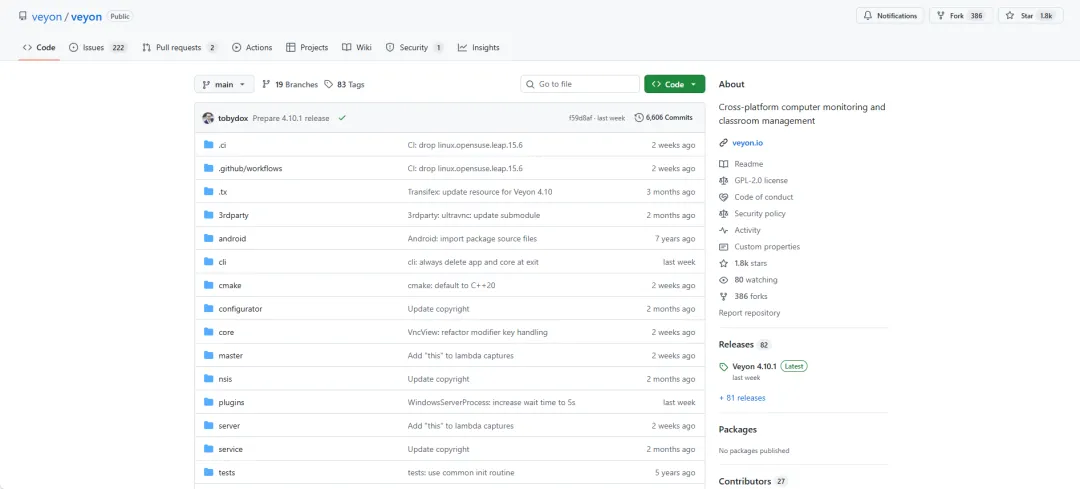Image resolution: width=1080 pixels, height=489 pixels.
Task: Open the green Code dropdown button
Action: click(674, 85)
